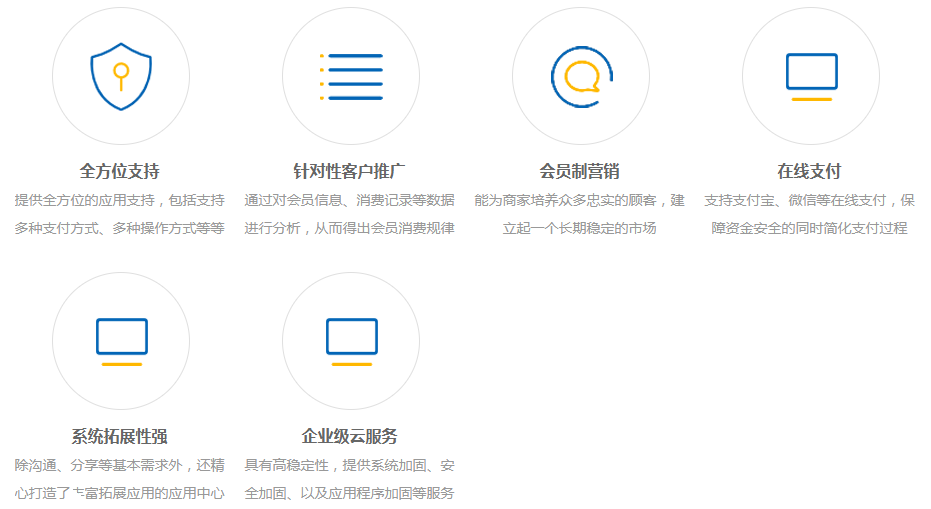Click the 系统拓展性强 heading
Screen dimensions: 931x509
tap(120, 436)
